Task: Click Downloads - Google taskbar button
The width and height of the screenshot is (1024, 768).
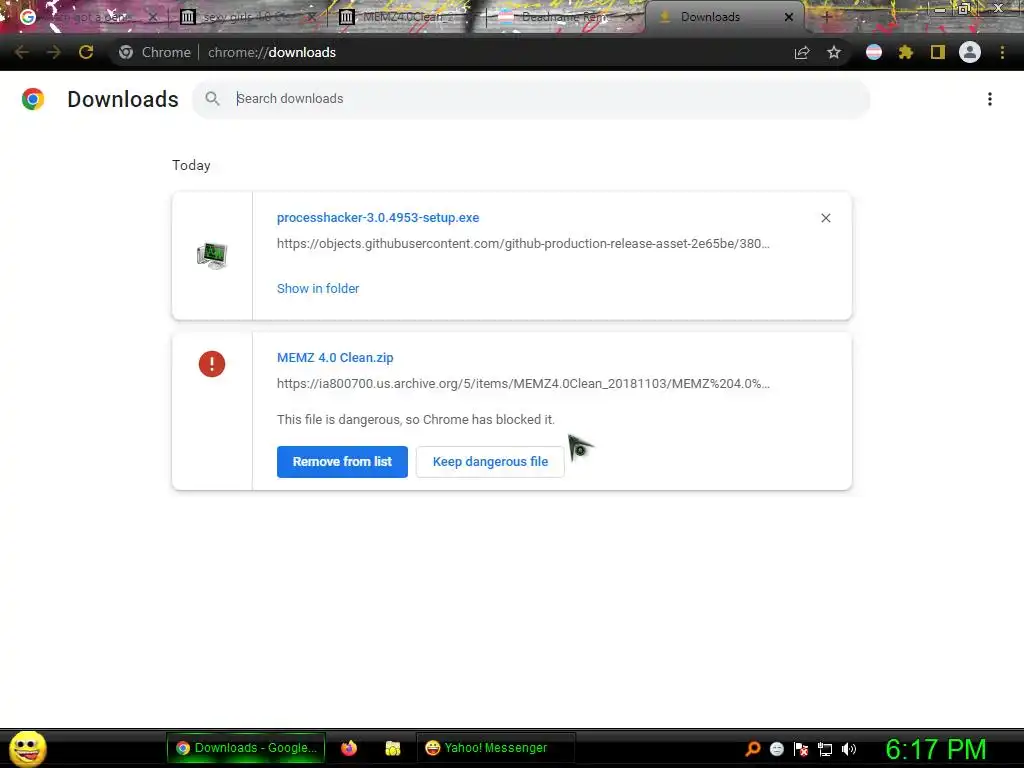Action: pyautogui.click(x=246, y=748)
